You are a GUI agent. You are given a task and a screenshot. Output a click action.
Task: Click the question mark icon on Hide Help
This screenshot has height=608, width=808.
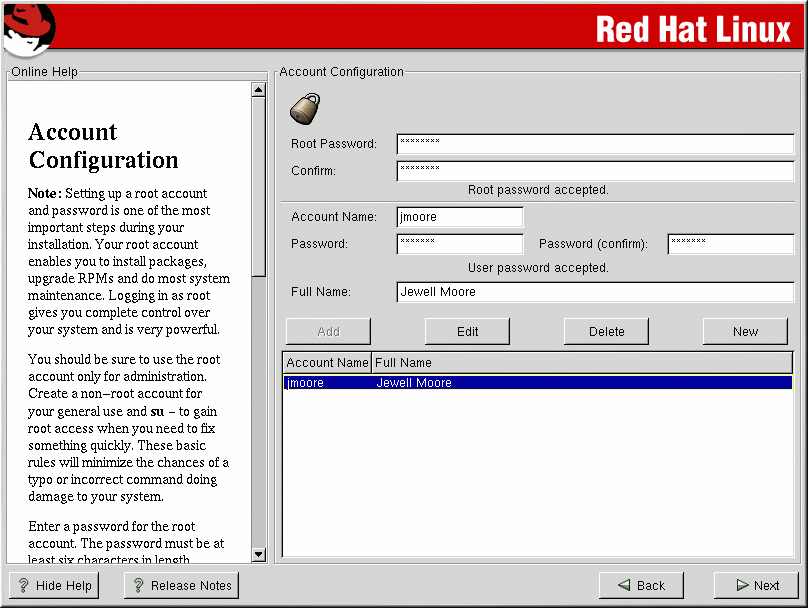click(x=22, y=586)
